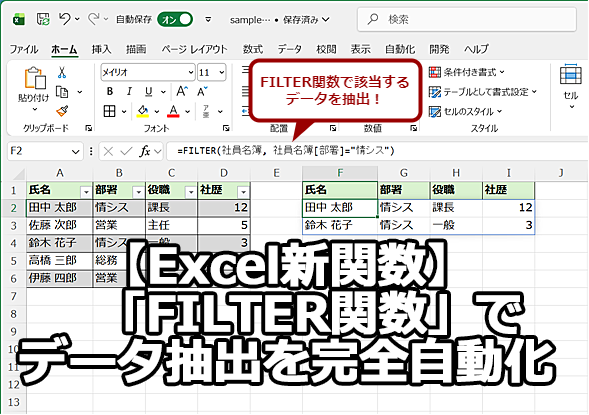Click the Select All corner triangle
This screenshot has height=415, width=589.
point(18,174)
